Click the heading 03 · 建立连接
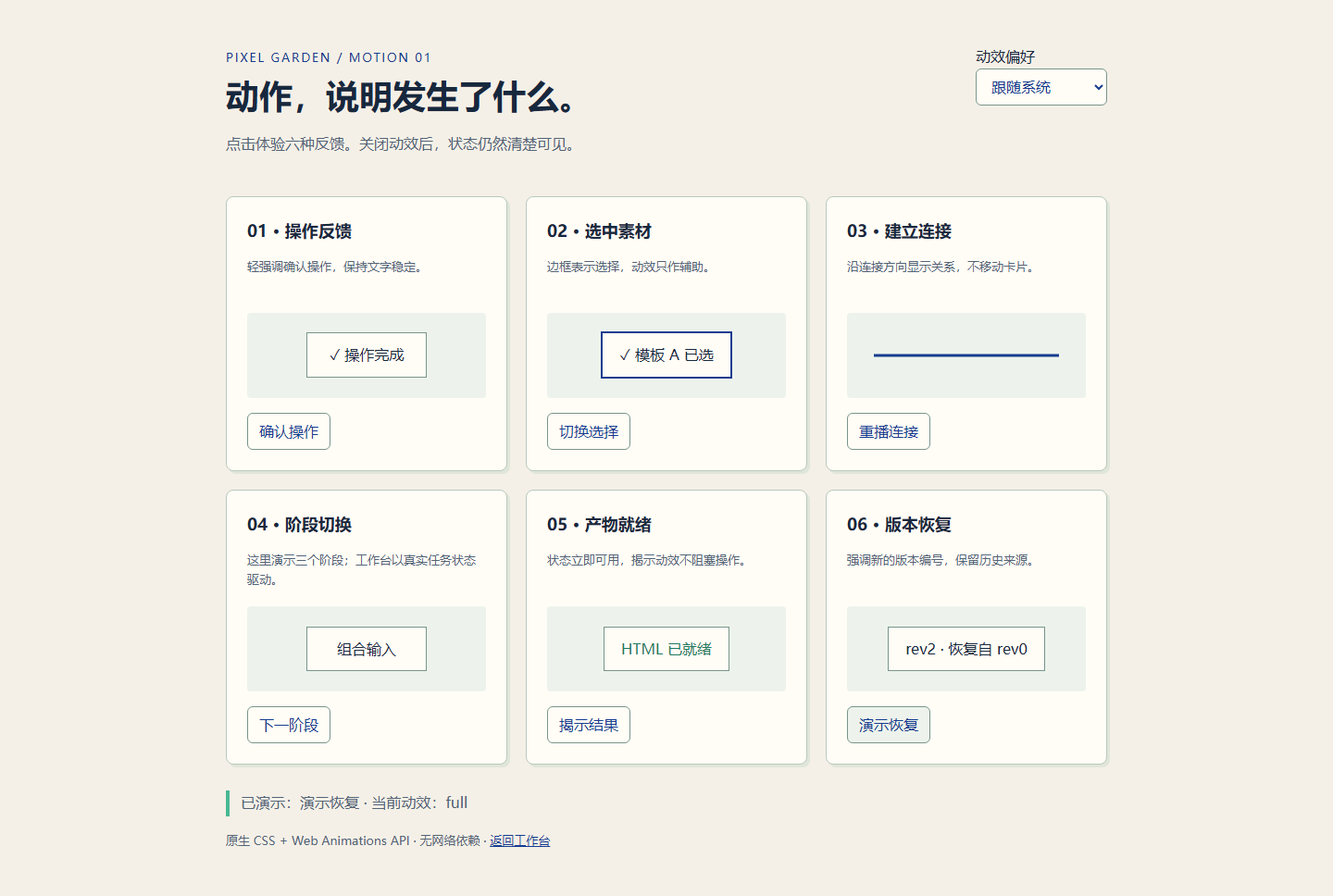 click(x=899, y=231)
